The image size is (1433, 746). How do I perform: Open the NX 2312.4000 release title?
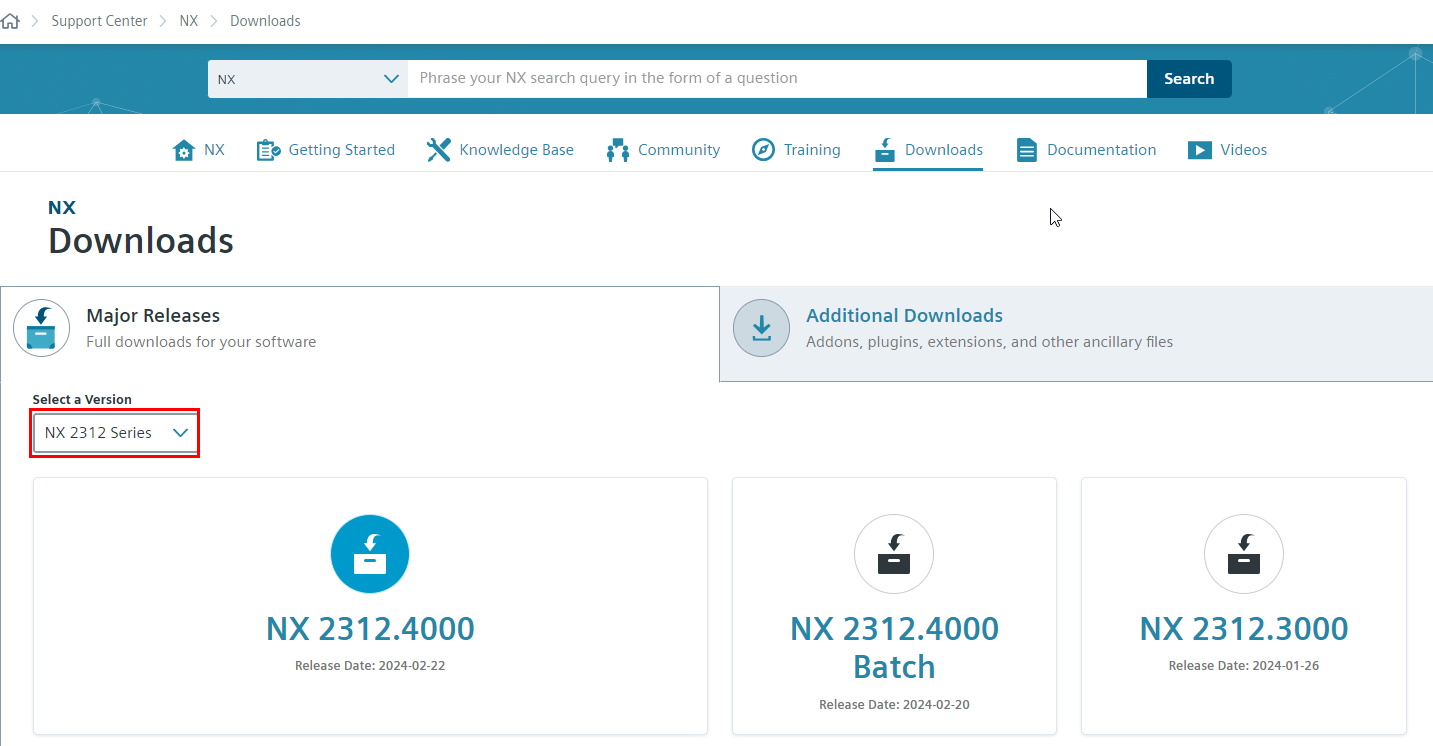click(x=370, y=629)
